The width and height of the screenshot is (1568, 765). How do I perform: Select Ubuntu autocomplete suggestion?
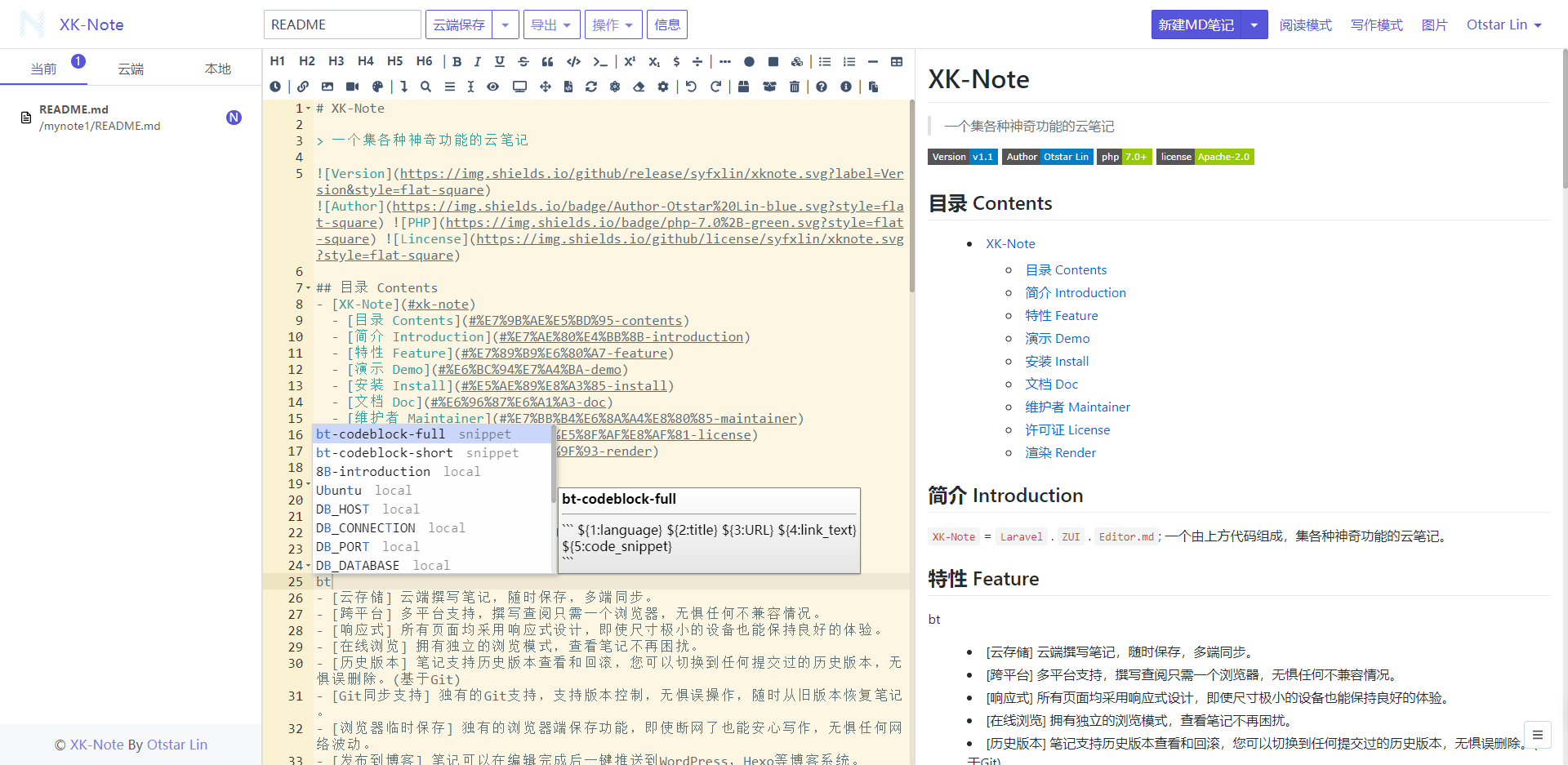[x=433, y=491]
